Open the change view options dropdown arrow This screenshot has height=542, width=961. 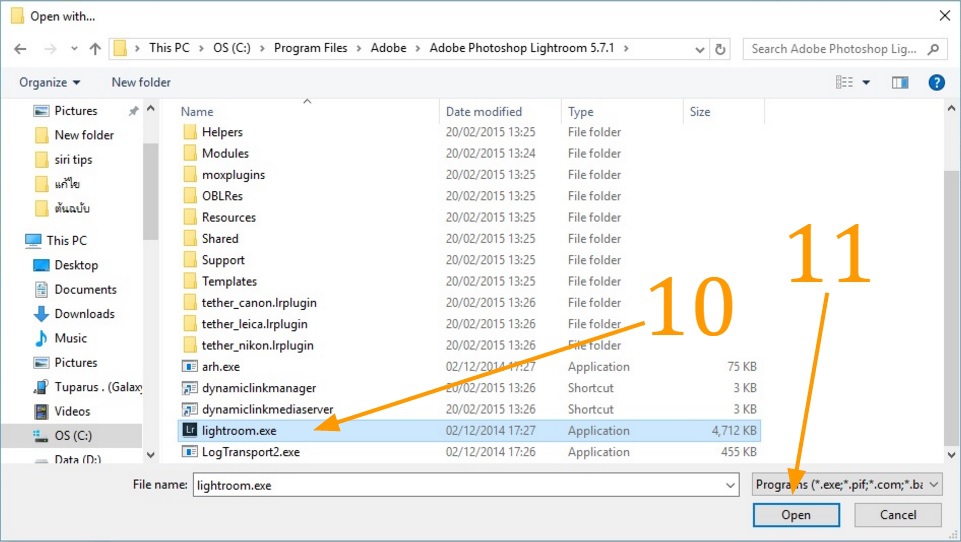pyautogui.click(x=866, y=83)
